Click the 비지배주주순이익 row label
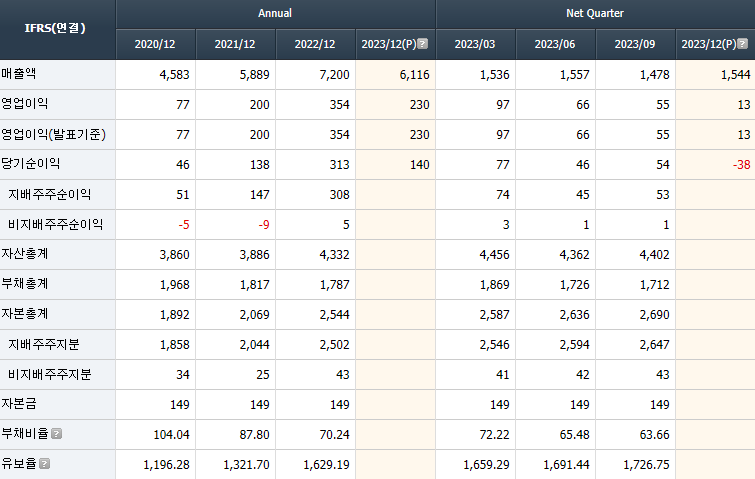This screenshot has width=755, height=479. [x=55, y=224]
